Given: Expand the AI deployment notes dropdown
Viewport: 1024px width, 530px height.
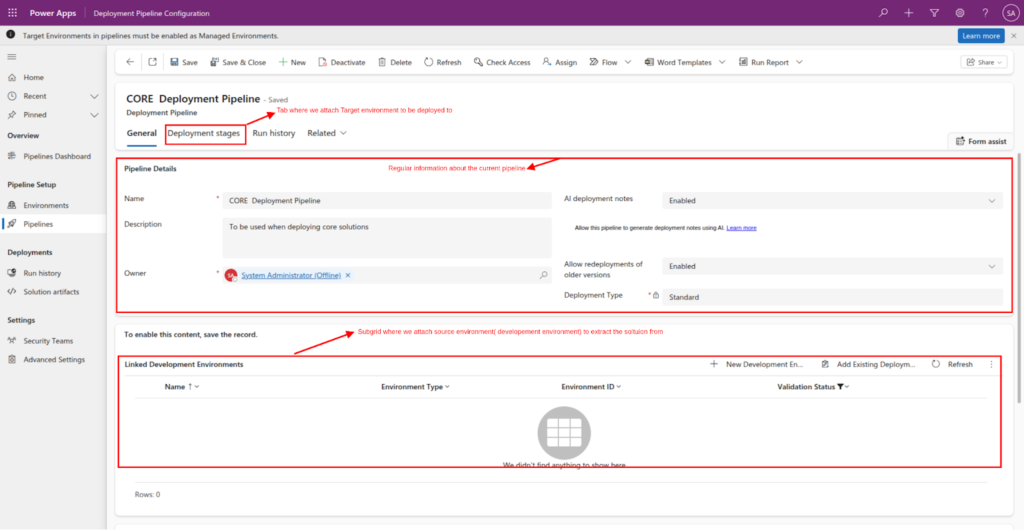Looking at the screenshot, I should [x=992, y=201].
